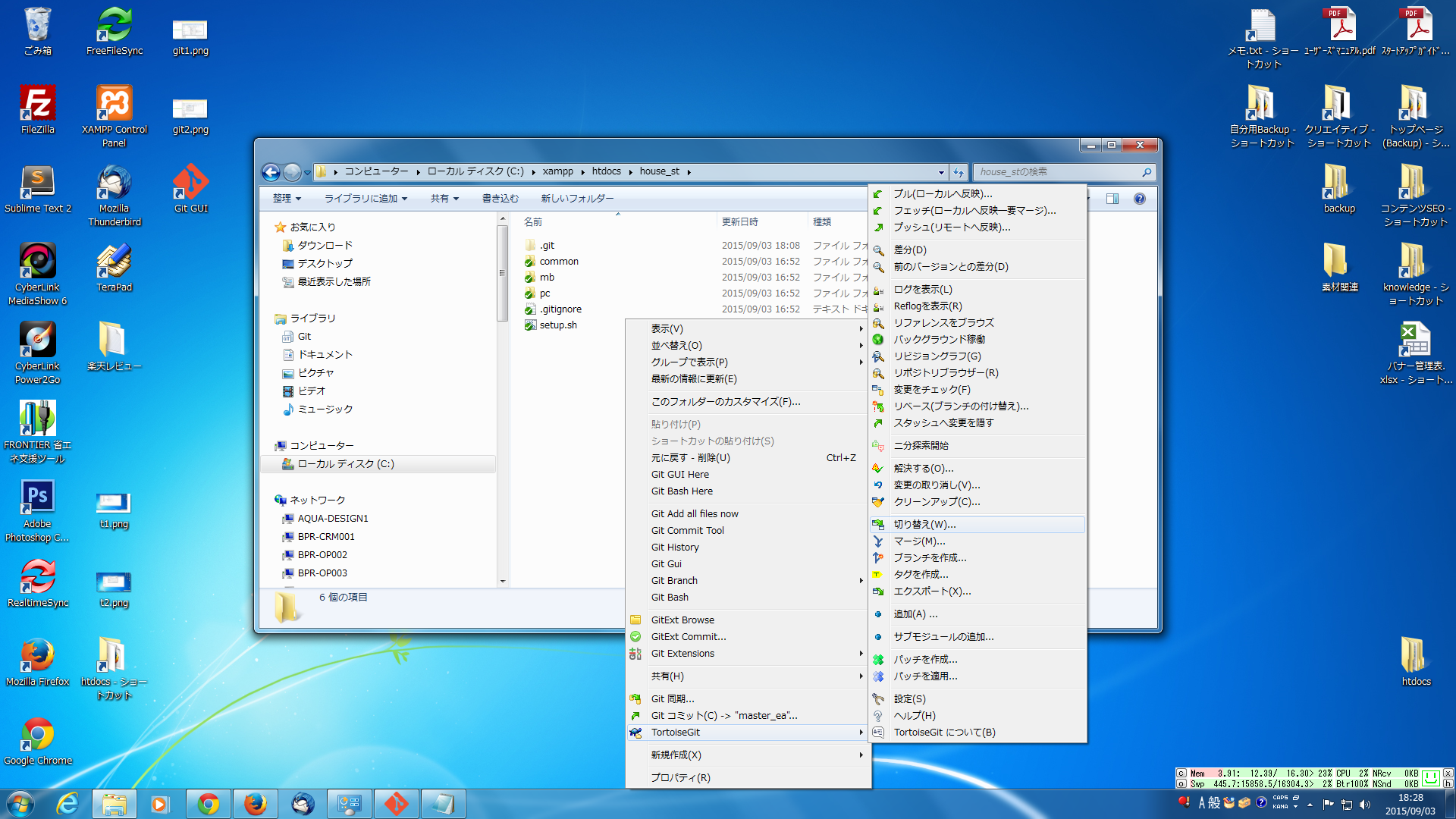The image size is (1456, 819).
Task: Open the address bar history dropdown arrow
Action: click(x=941, y=172)
